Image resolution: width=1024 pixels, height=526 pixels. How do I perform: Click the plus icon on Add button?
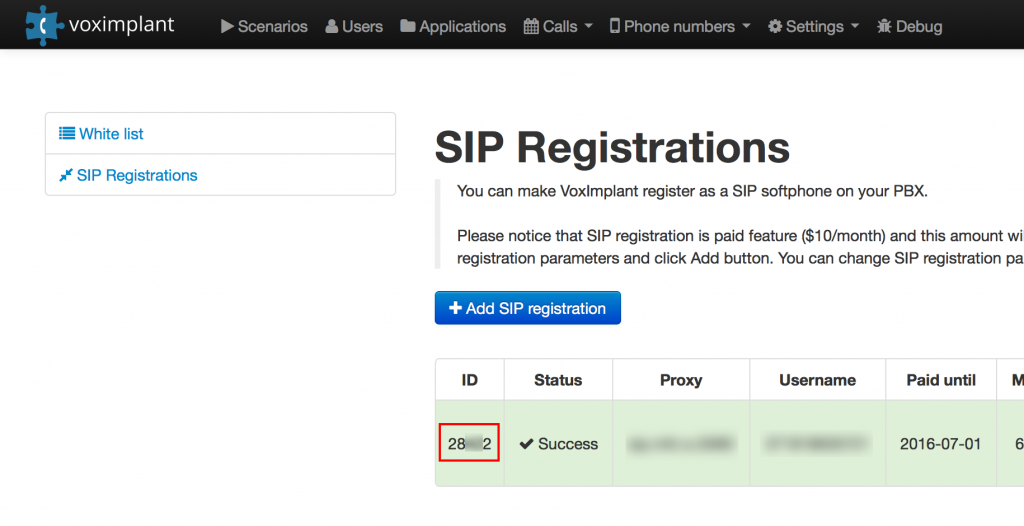click(455, 308)
